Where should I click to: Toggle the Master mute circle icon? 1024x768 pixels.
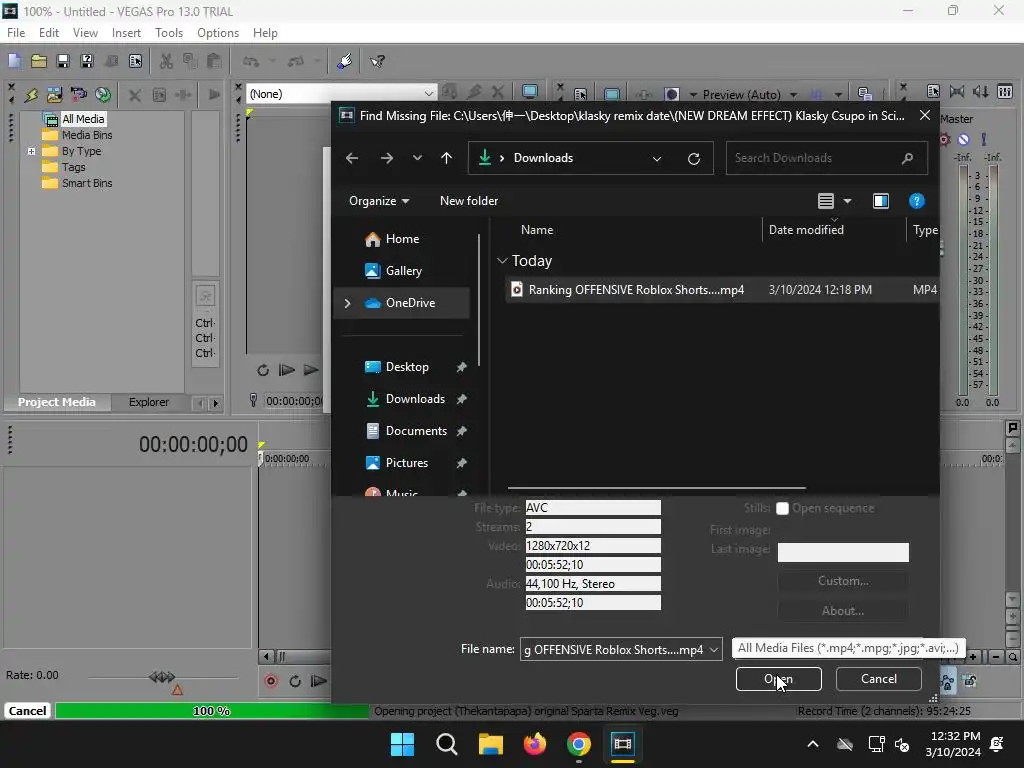(963, 139)
